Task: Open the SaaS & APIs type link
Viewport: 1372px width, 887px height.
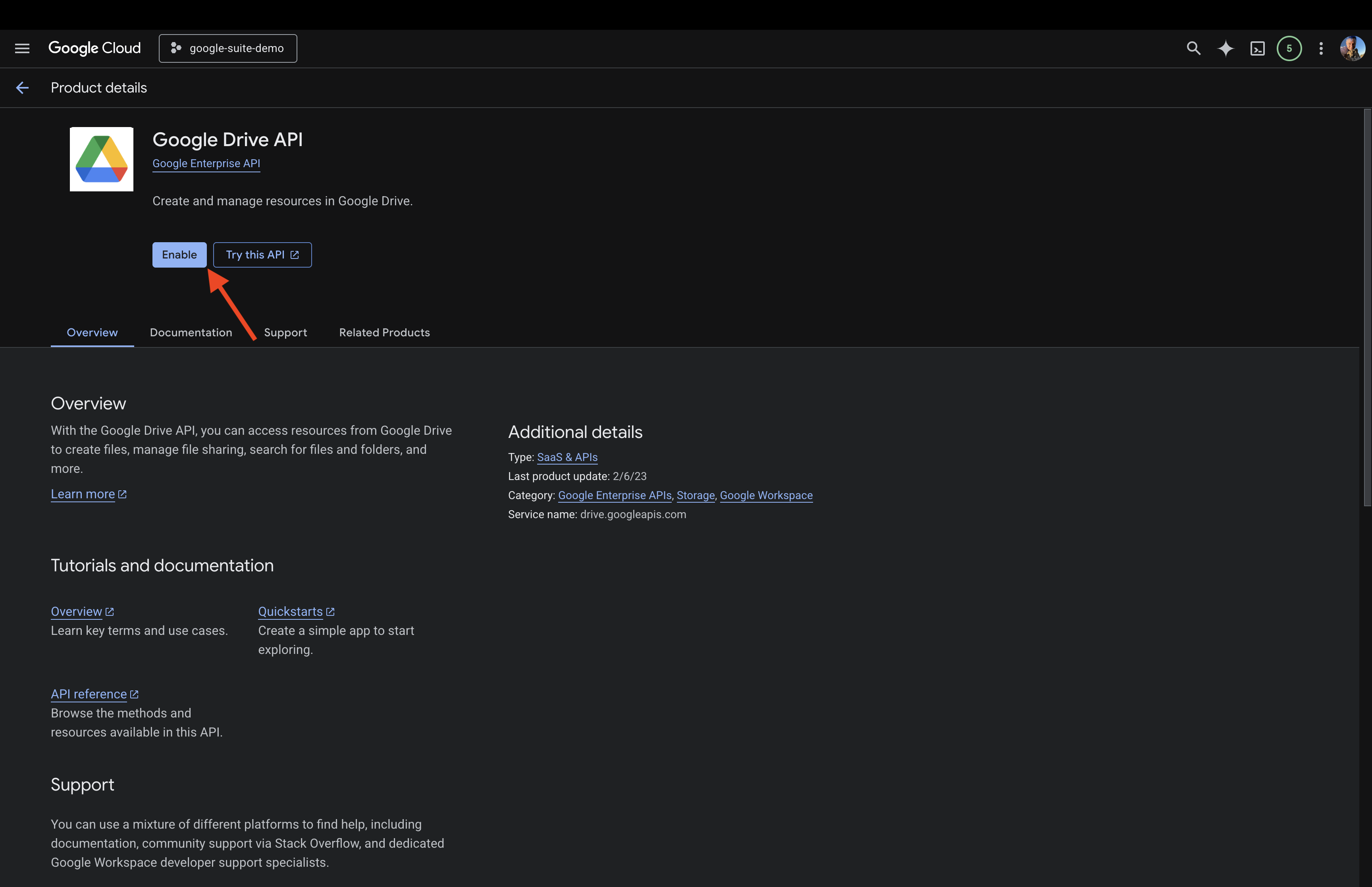Action: 567,457
